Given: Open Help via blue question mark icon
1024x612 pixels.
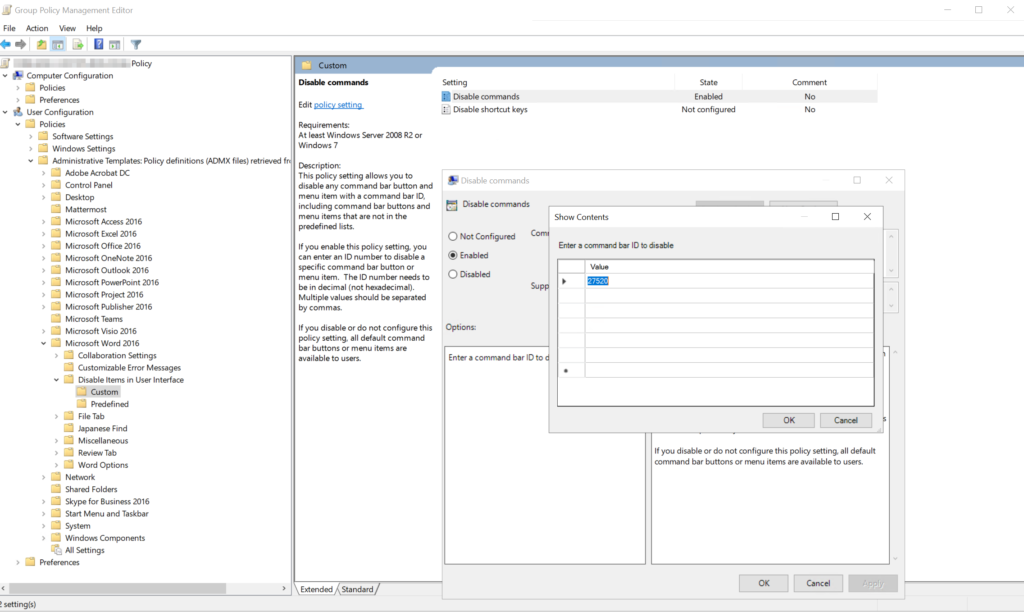Looking at the screenshot, I should tap(98, 44).
